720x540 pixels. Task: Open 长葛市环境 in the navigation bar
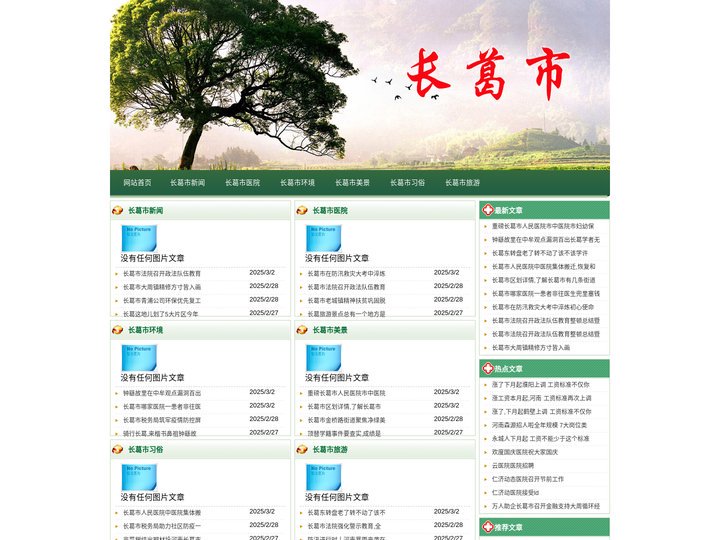[x=298, y=182]
